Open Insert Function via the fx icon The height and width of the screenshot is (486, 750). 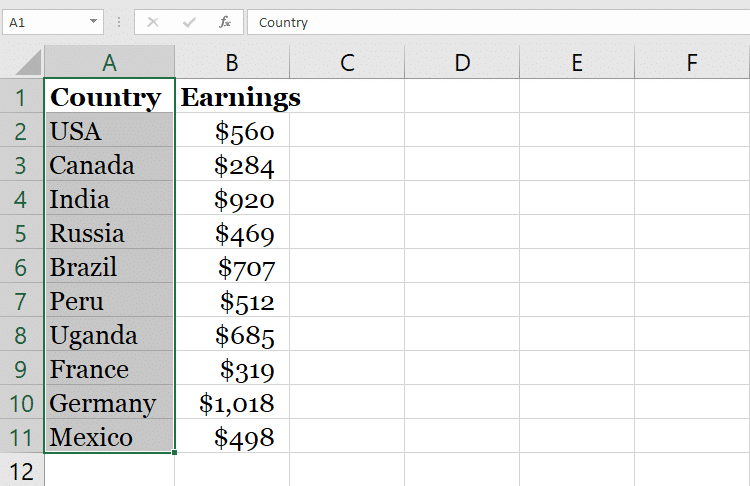[225, 22]
